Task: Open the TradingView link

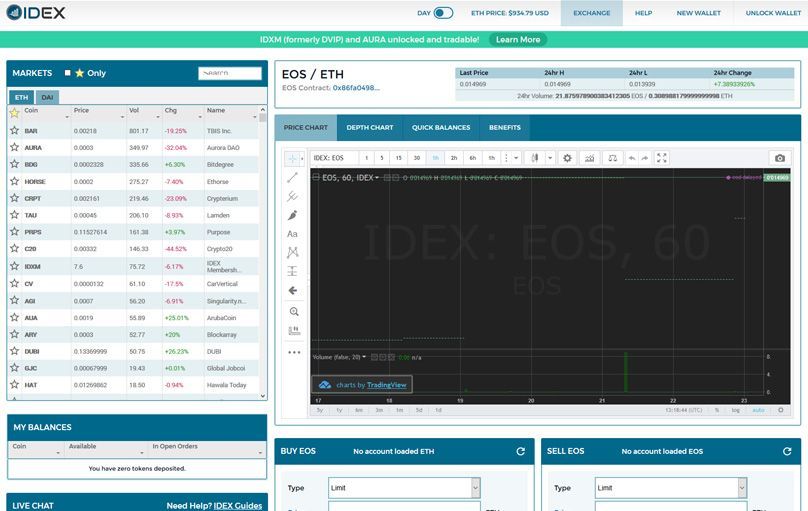Action: (386, 385)
